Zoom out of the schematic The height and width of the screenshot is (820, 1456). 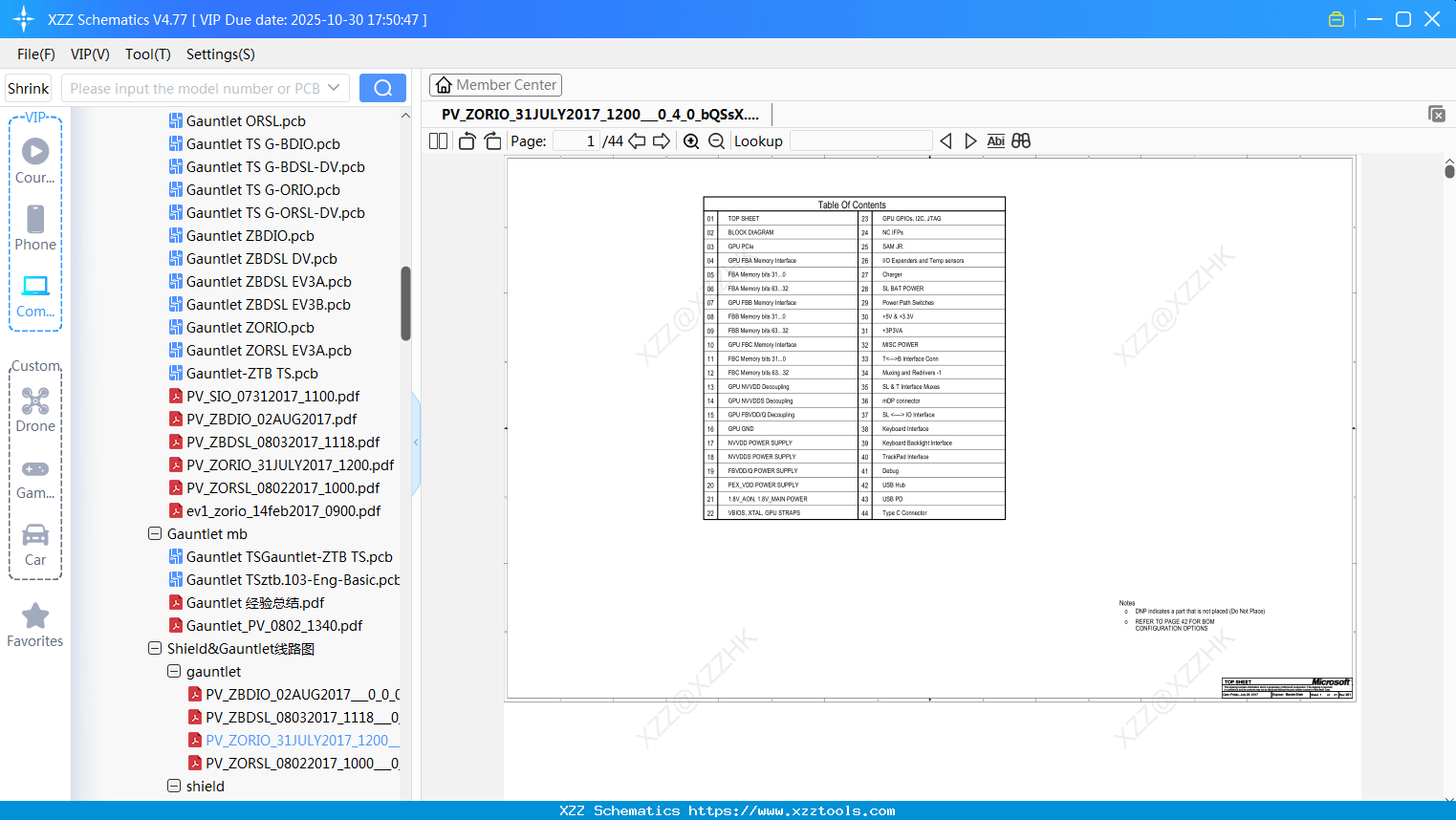[716, 140]
